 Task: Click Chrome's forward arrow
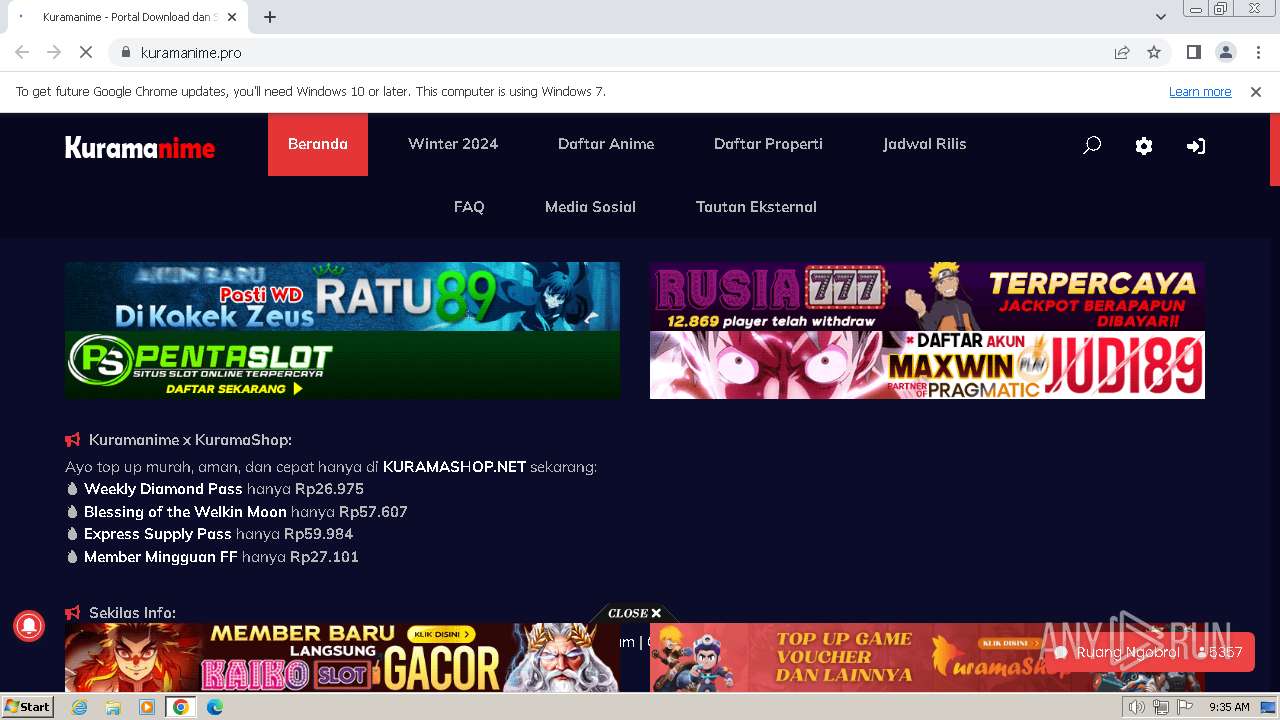pos(54,52)
